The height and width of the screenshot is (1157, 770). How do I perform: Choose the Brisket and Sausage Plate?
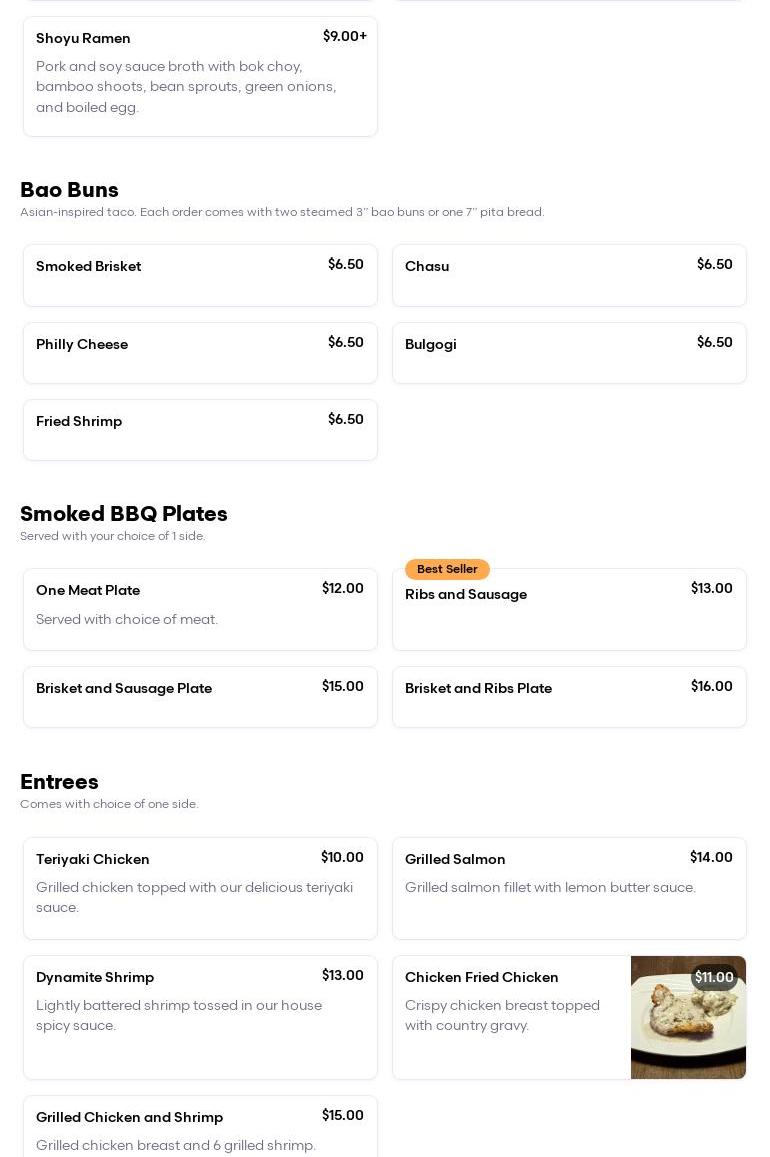[200, 696]
